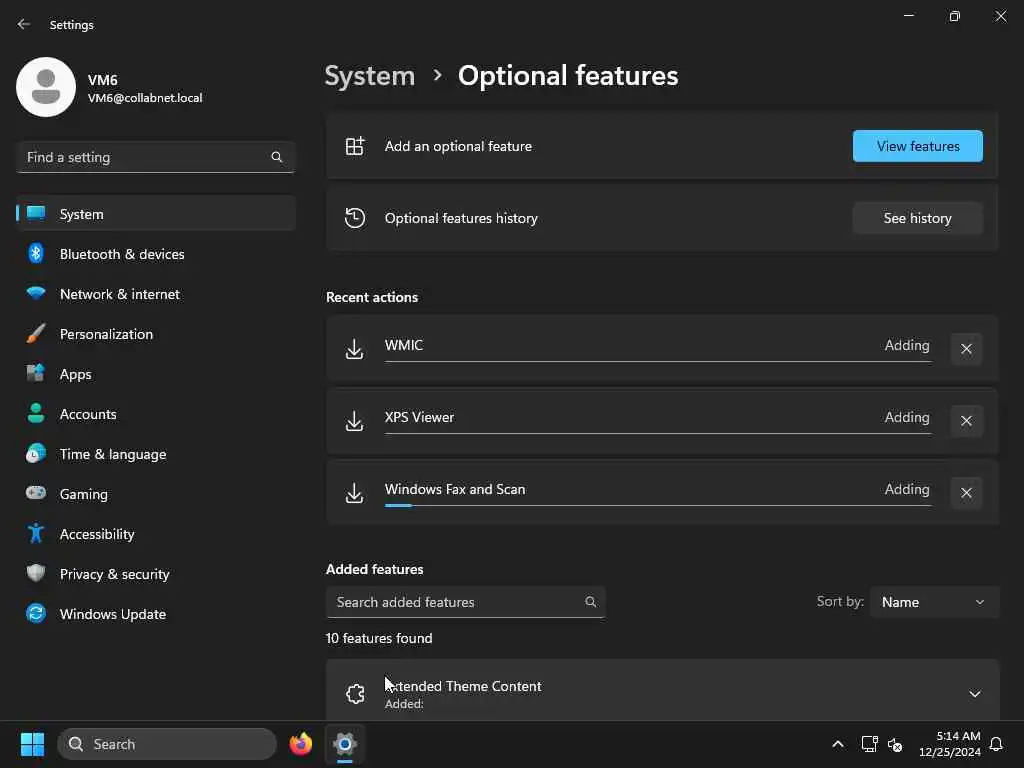Cancel the WMIC installation
This screenshot has width=1024, height=768.
(x=966, y=349)
